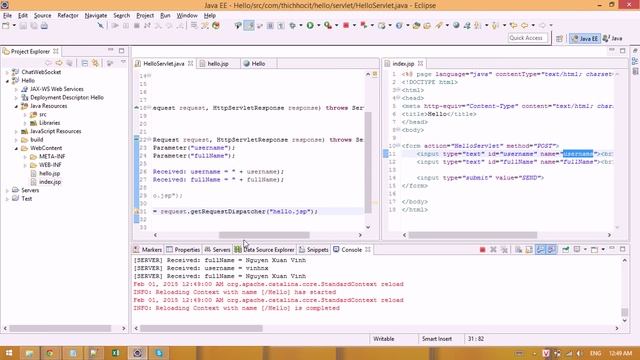Click the Writable status bar entry

tap(384, 339)
